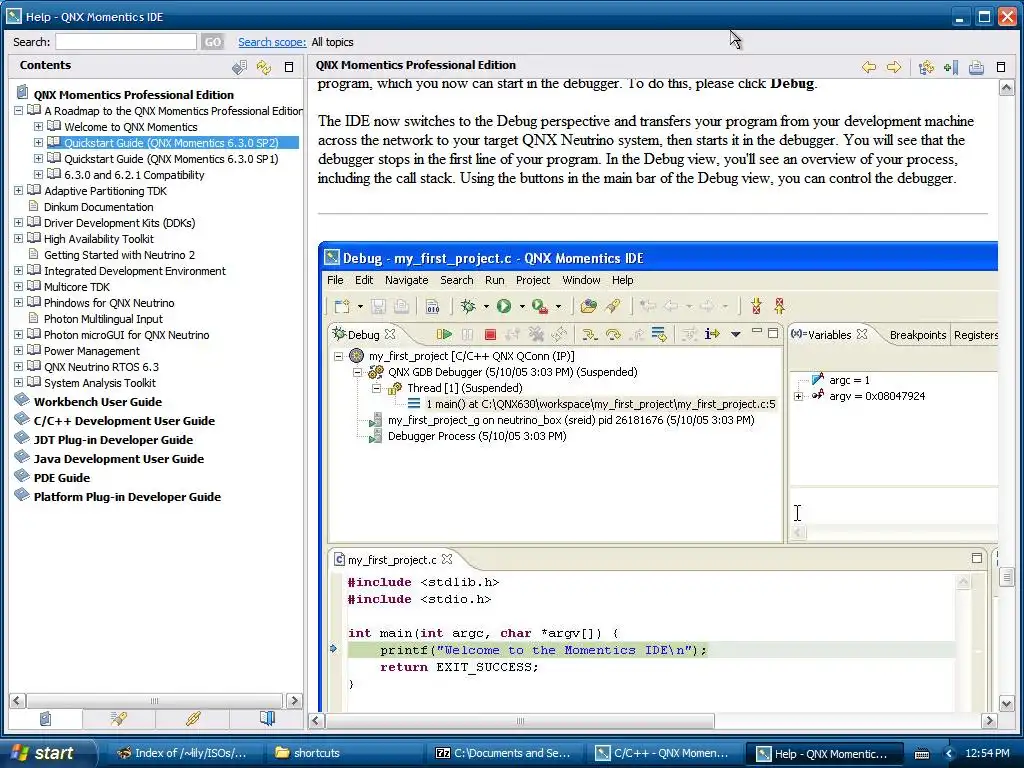The width and height of the screenshot is (1024, 768).
Task: Click Show in Table of Contents icon
Action: point(926,67)
